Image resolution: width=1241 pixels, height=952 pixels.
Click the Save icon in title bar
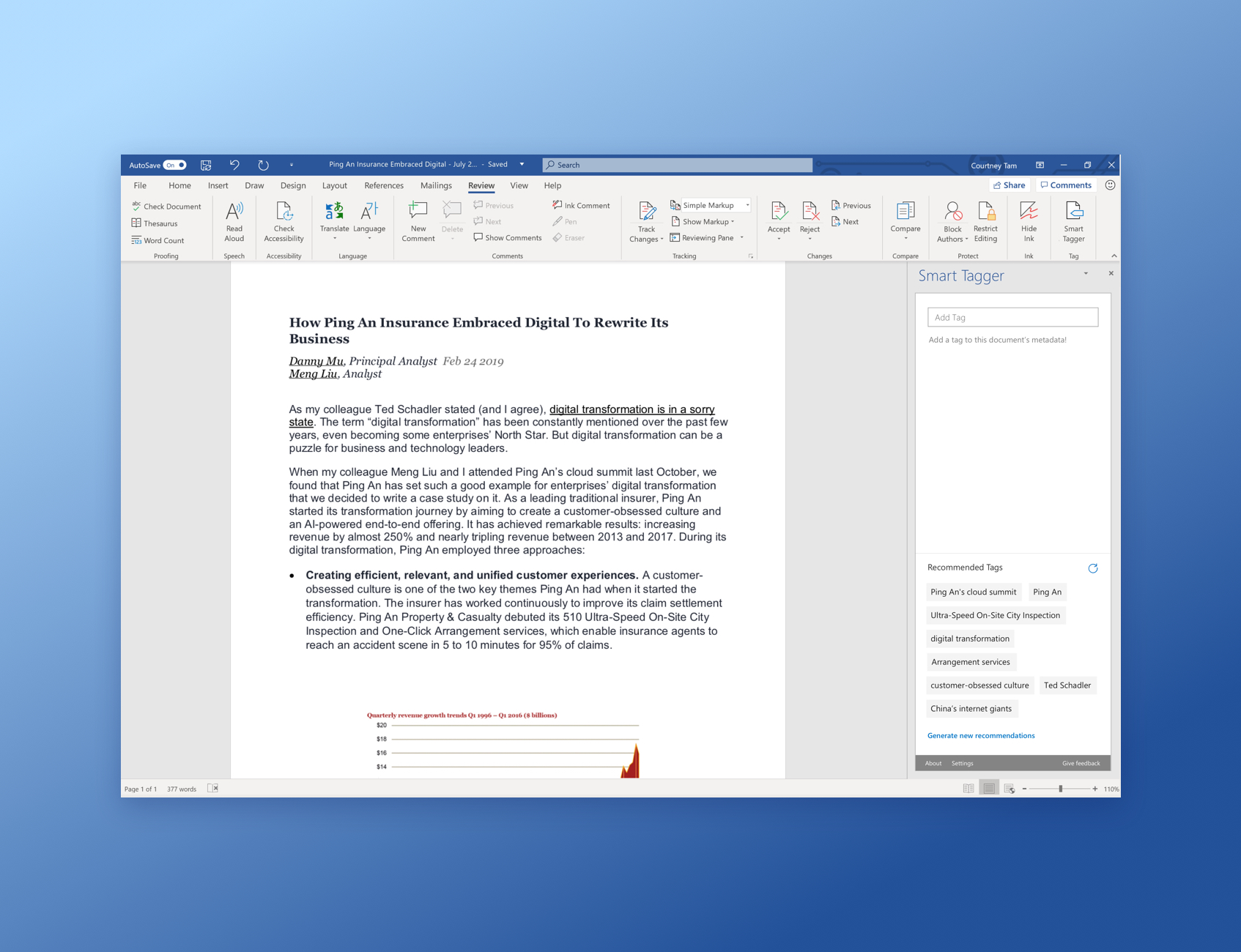click(206, 165)
